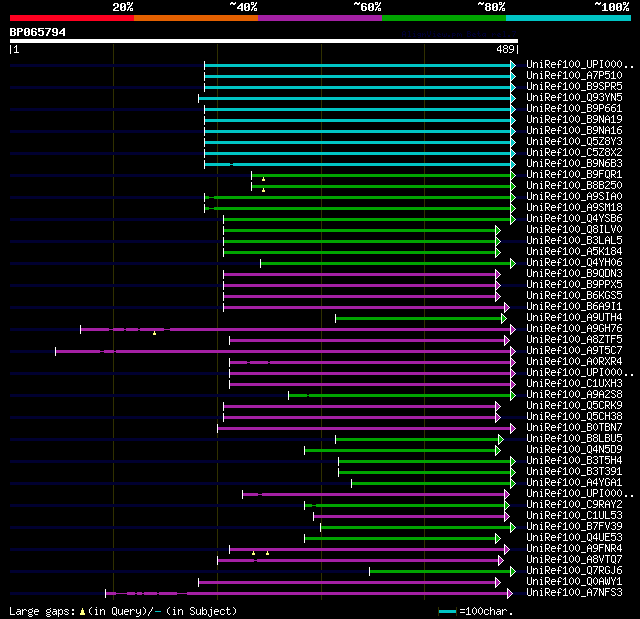
Task: Select the UniRef100_Q5CH38 label
Action: (574, 417)
